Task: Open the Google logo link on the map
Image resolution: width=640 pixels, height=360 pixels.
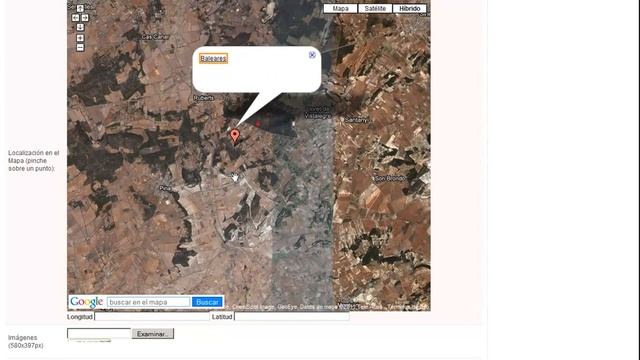Action: pos(86,302)
